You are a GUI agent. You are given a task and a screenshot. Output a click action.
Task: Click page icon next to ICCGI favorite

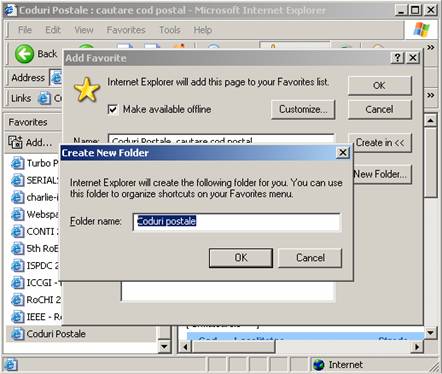click(17, 283)
